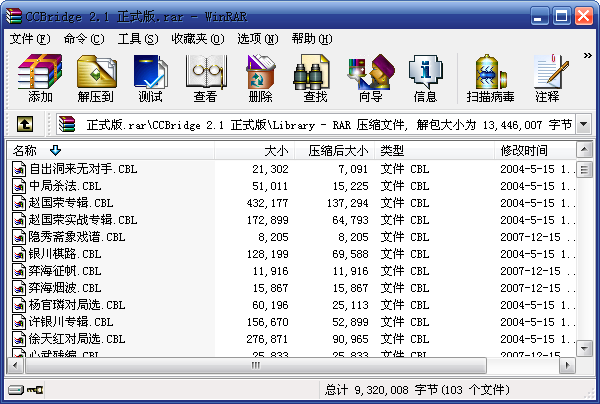Click horizontal scrollbar right arrow
Screen dimensions: 600x404
point(567,366)
